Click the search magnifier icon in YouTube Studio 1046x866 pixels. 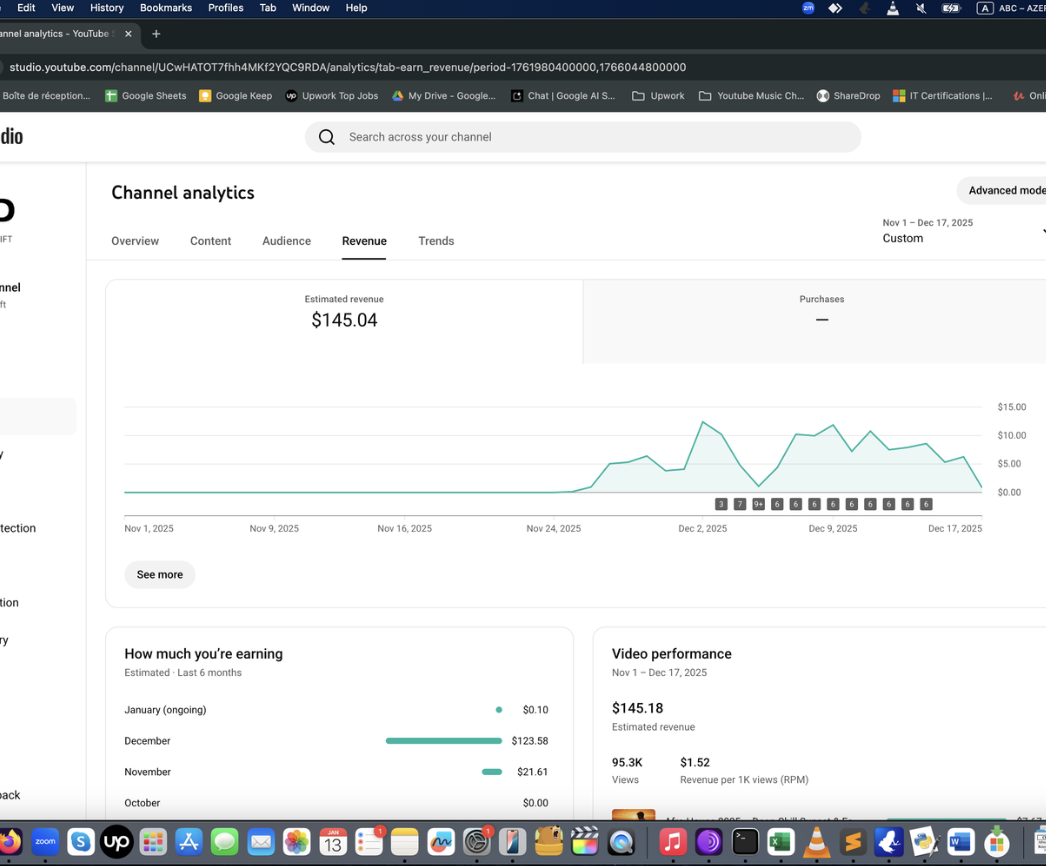[x=326, y=137]
